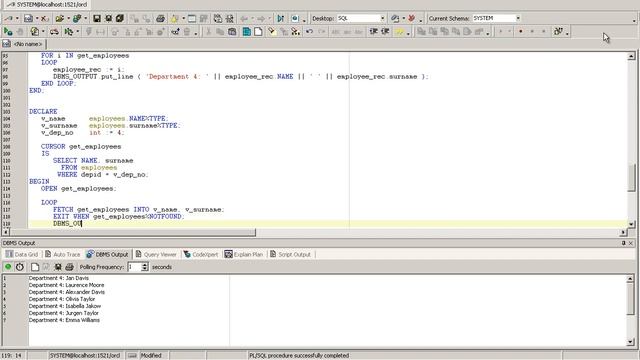Click the window layout icon in top toolbar
This screenshot has height=360, width=640.
[191, 18]
